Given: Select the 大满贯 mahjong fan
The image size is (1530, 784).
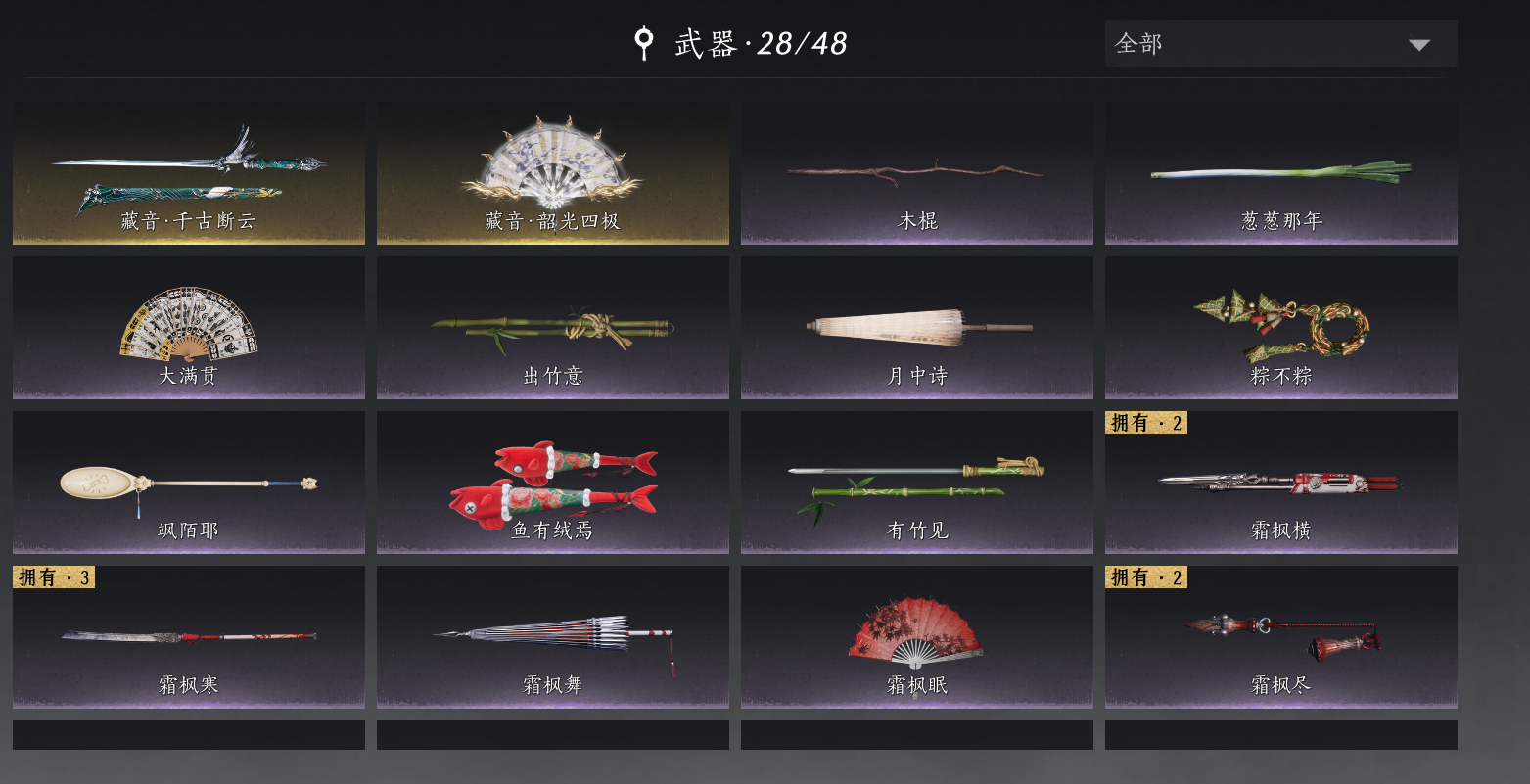Looking at the screenshot, I should coord(189,328).
